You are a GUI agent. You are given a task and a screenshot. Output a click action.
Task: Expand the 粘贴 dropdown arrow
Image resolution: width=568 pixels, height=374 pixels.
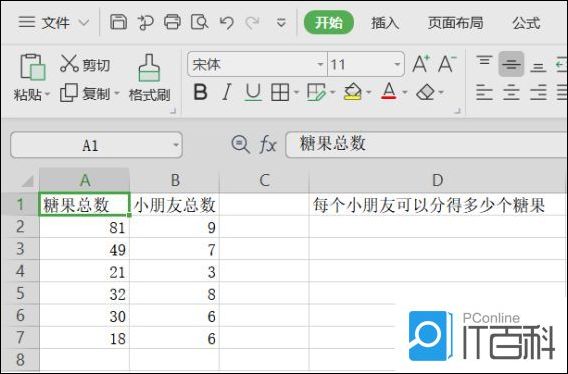tap(47, 95)
